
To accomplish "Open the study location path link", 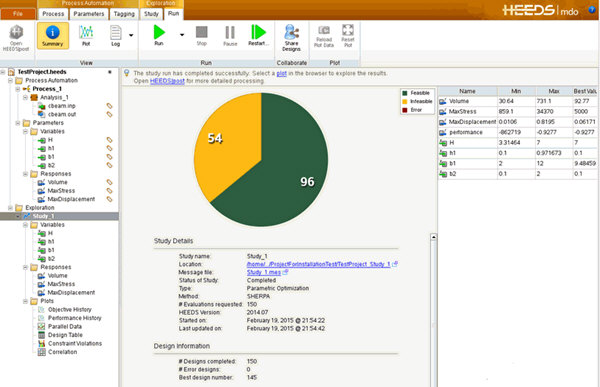I will pyautogui.click(x=318, y=264).
